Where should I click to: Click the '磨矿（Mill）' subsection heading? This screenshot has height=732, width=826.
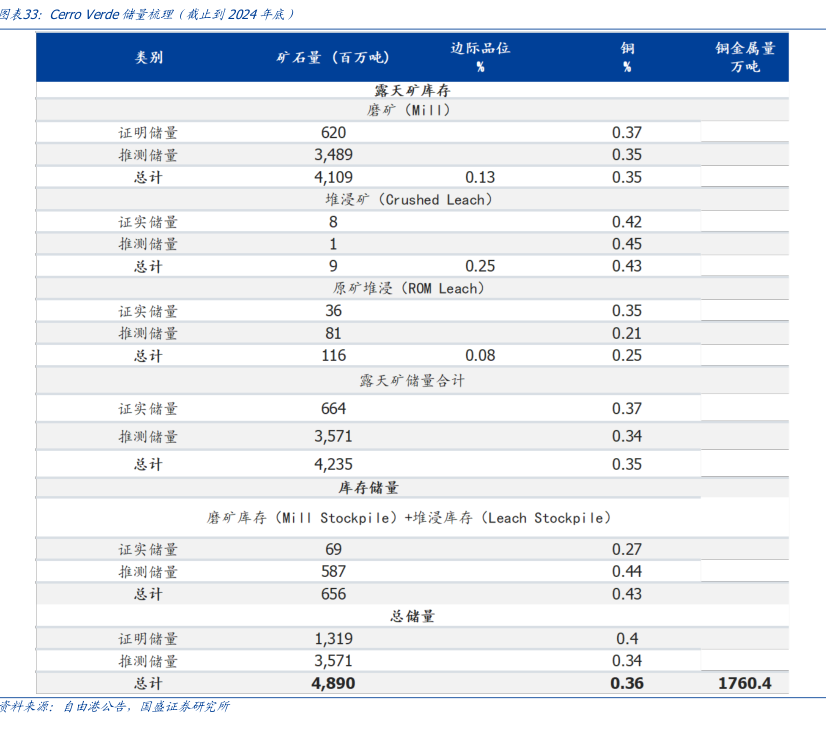(409, 110)
